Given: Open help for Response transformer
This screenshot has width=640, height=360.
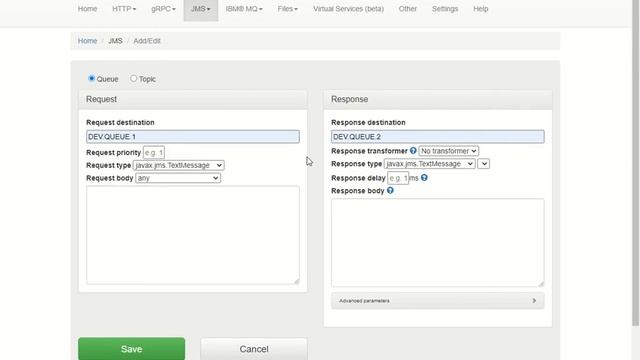Looking at the screenshot, I should (x=413, y=151).
